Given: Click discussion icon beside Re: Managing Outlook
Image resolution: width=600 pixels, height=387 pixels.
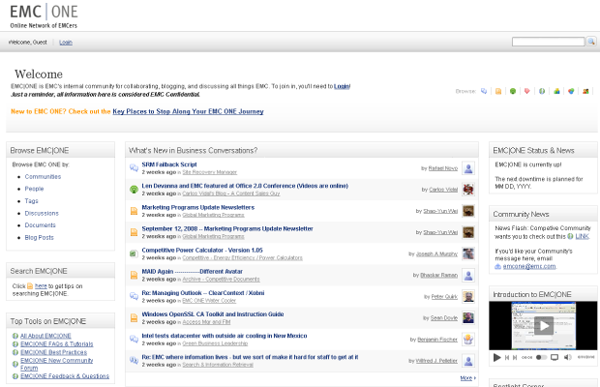Looking at the screenshot, I should coord(134,296).
